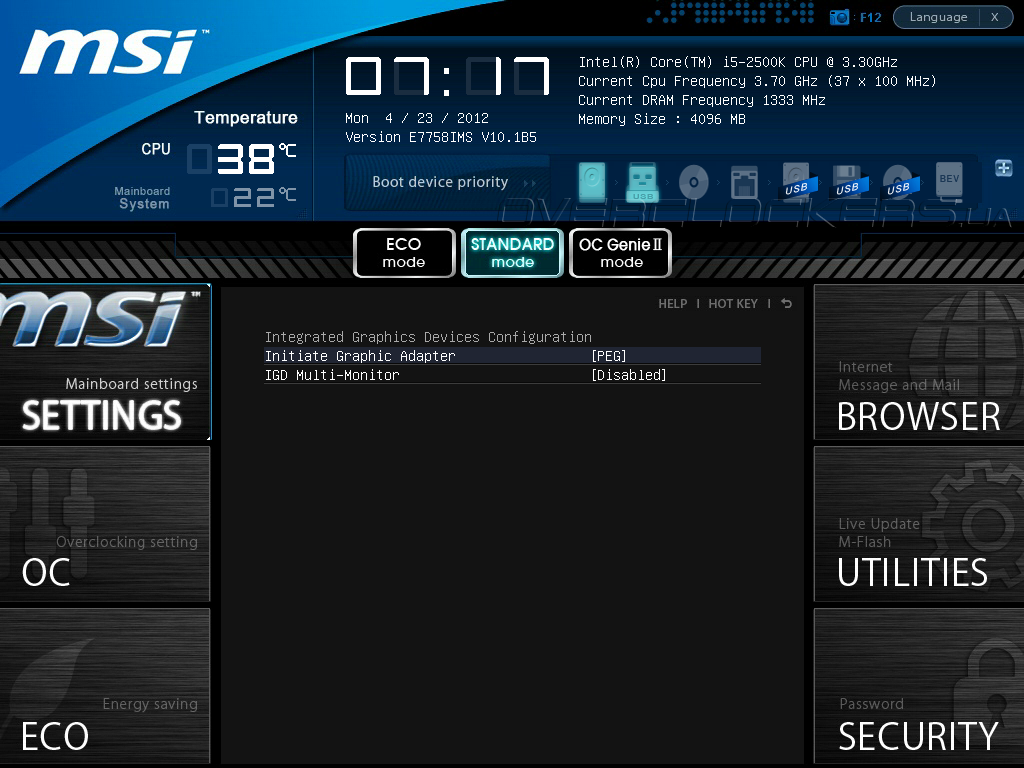Open SECURITY Password section

(x=919, y=686)
